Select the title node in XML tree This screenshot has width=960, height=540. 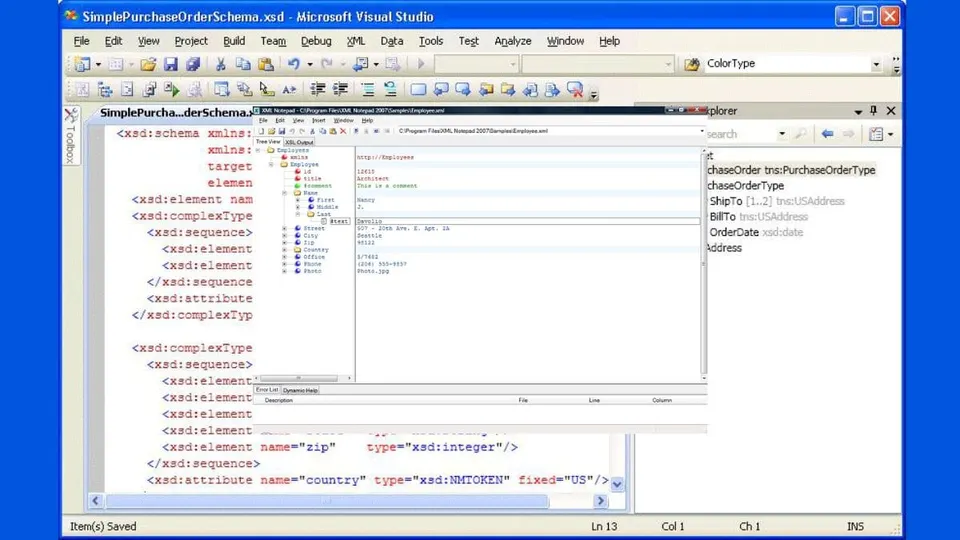312,178
